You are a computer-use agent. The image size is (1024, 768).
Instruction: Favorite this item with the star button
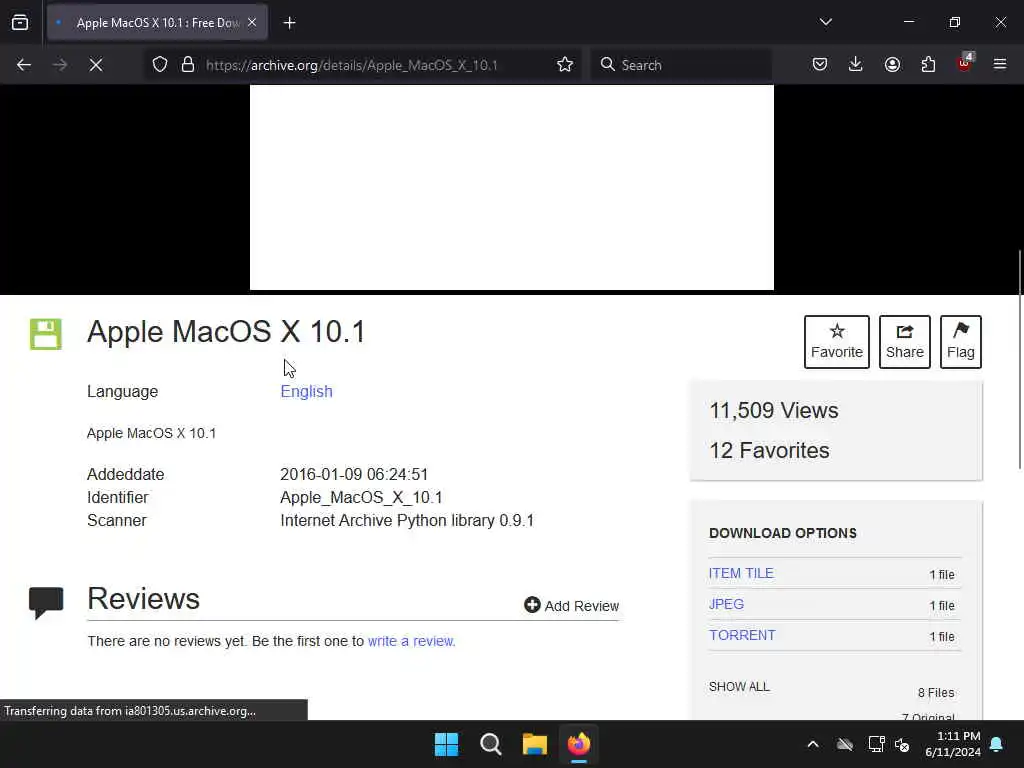(837, 342)
